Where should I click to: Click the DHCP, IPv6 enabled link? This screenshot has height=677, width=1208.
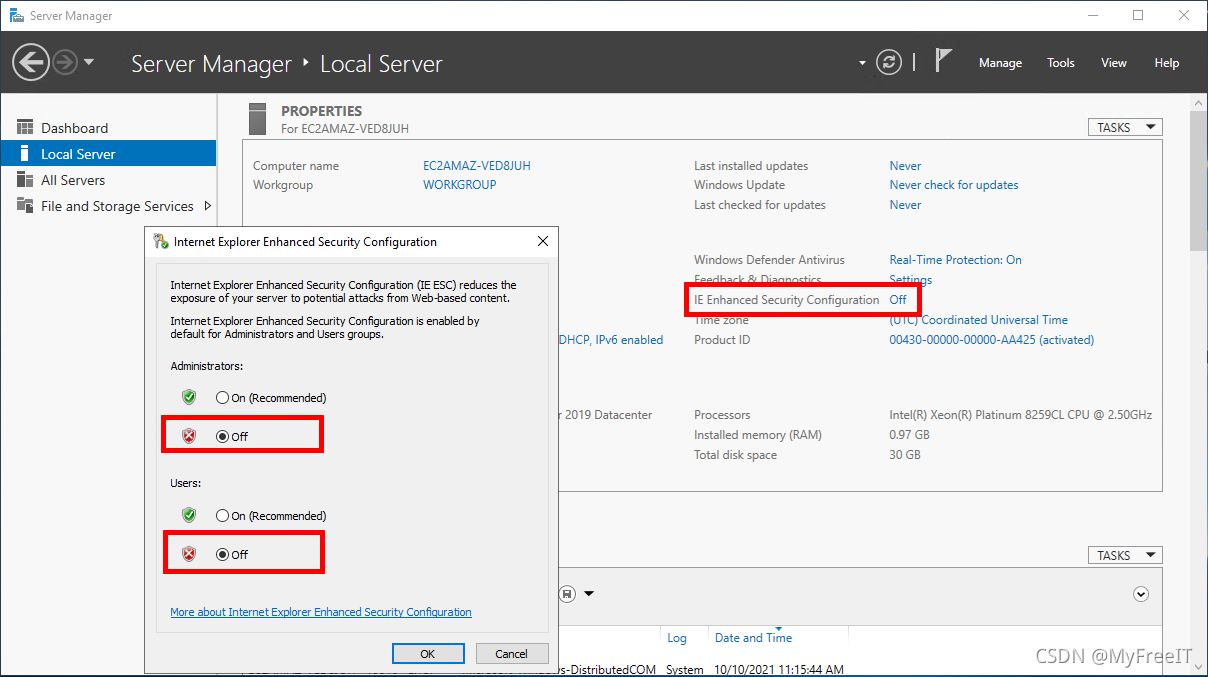[x=610, y=340]
